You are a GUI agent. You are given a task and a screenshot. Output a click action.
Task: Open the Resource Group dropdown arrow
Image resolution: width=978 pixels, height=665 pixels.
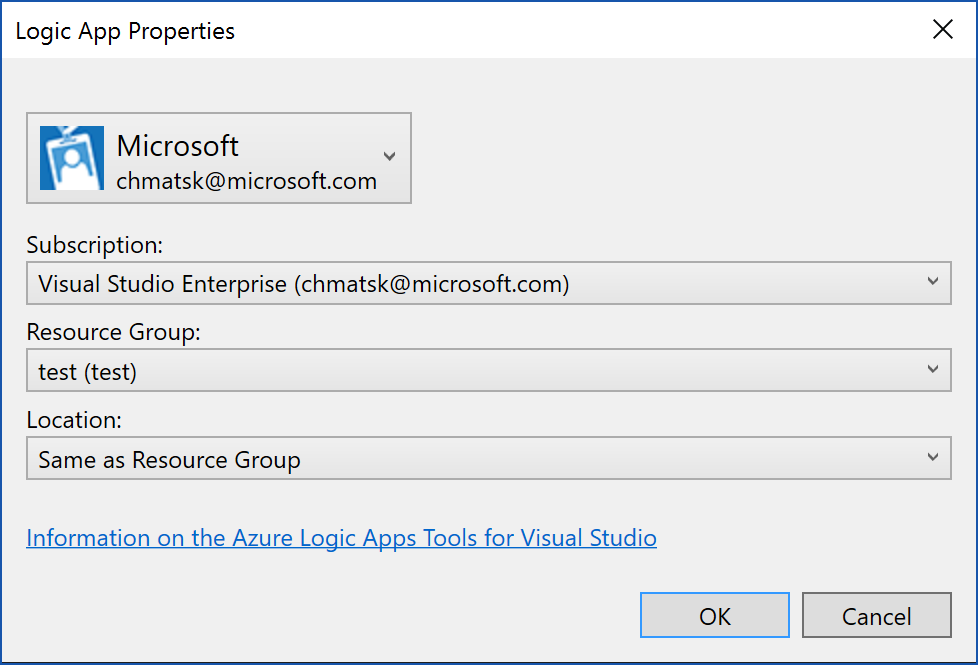coord(932,369)
